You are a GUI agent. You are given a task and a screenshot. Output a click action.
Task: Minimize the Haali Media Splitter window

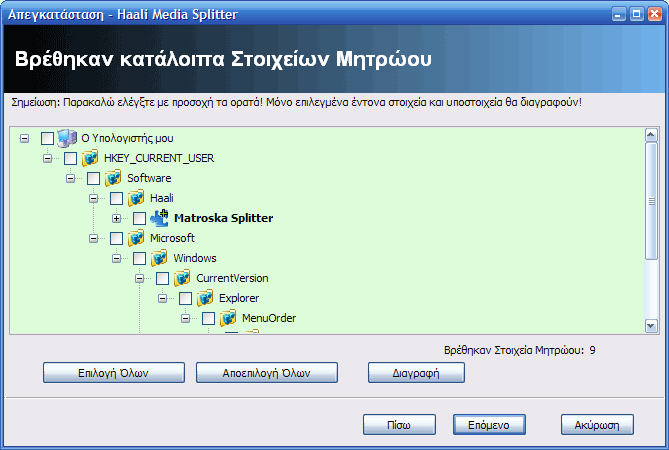618,14
